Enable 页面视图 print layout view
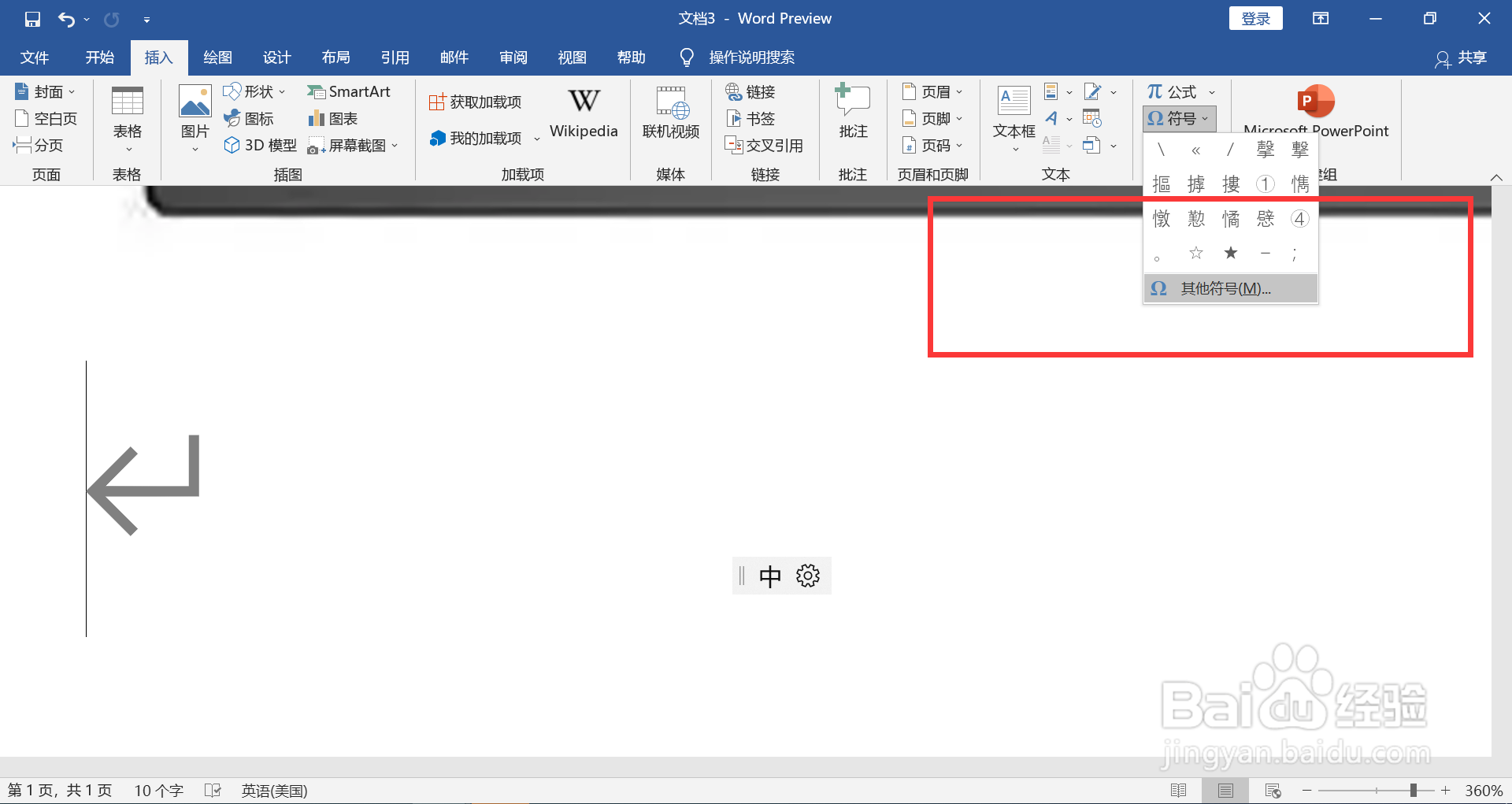Screen dimensions: 1512x804 click(1226, 790)
